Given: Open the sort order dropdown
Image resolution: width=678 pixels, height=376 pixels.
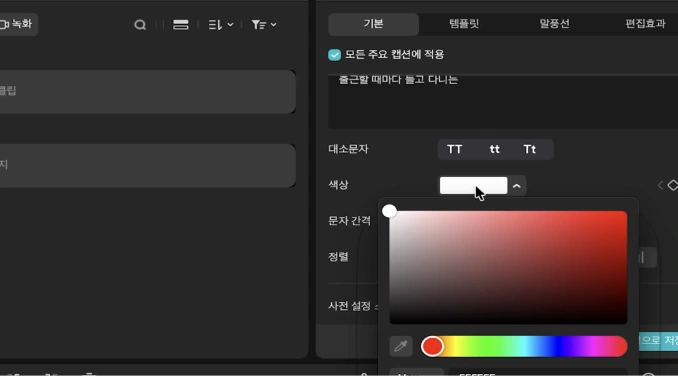Looking at the screenshot, I should pos(221,25).
